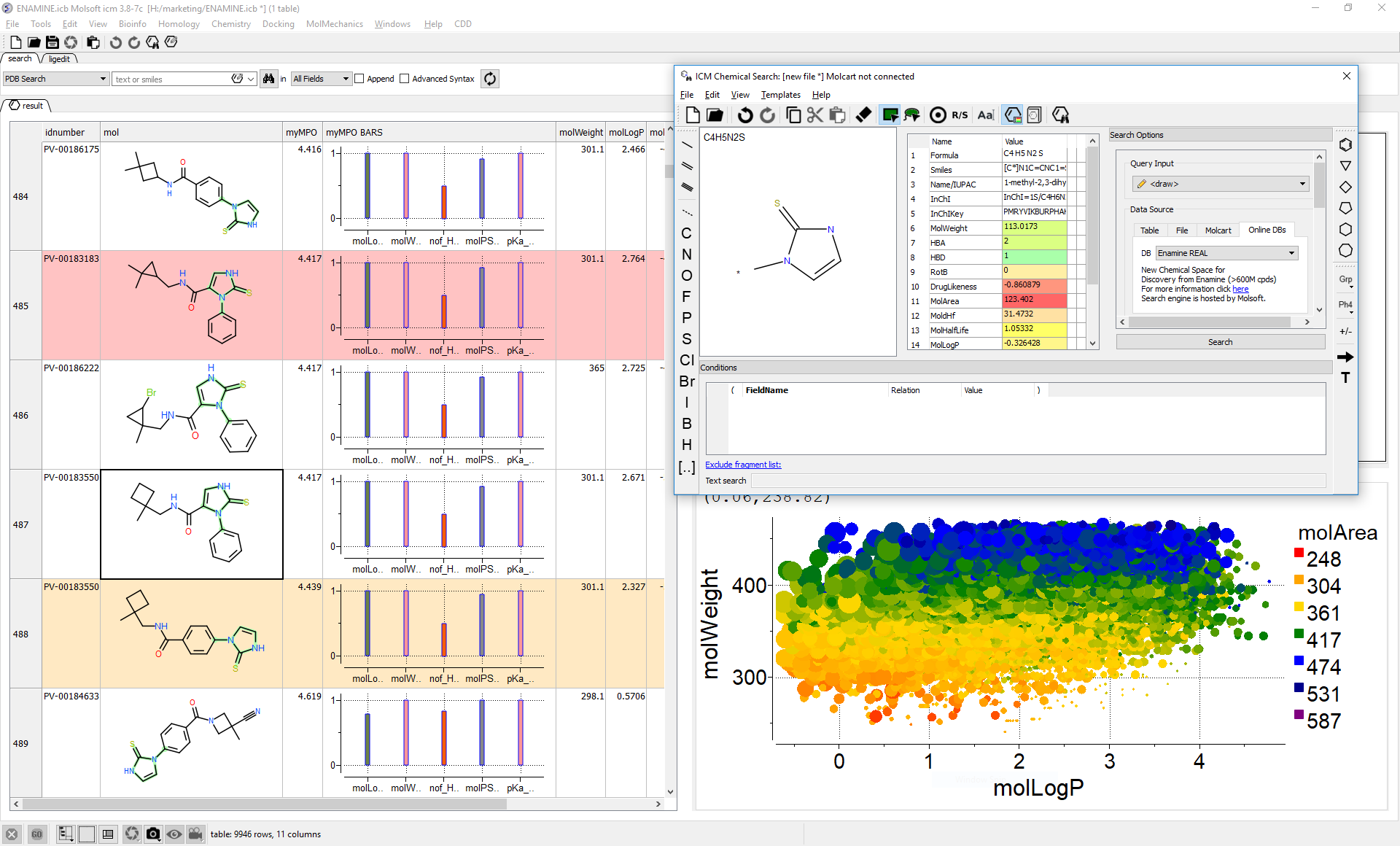This screenshot has width=1400, height=846.
Task: Click the triple bond tool
Action: tap(686, 187)
